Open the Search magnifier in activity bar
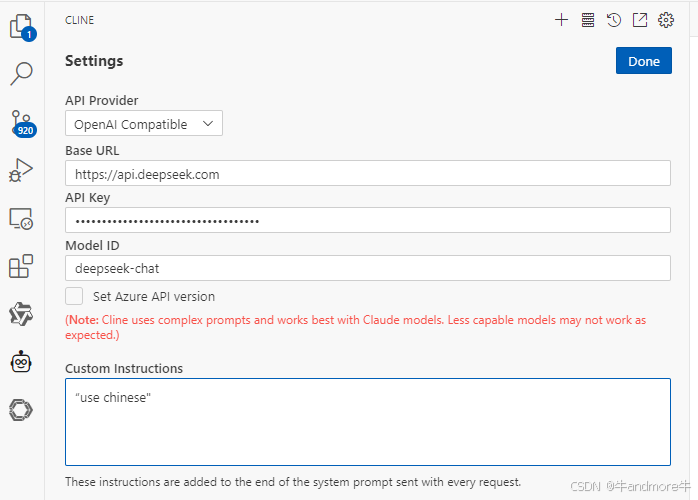The image size is (698, 500). click(21, 73)
